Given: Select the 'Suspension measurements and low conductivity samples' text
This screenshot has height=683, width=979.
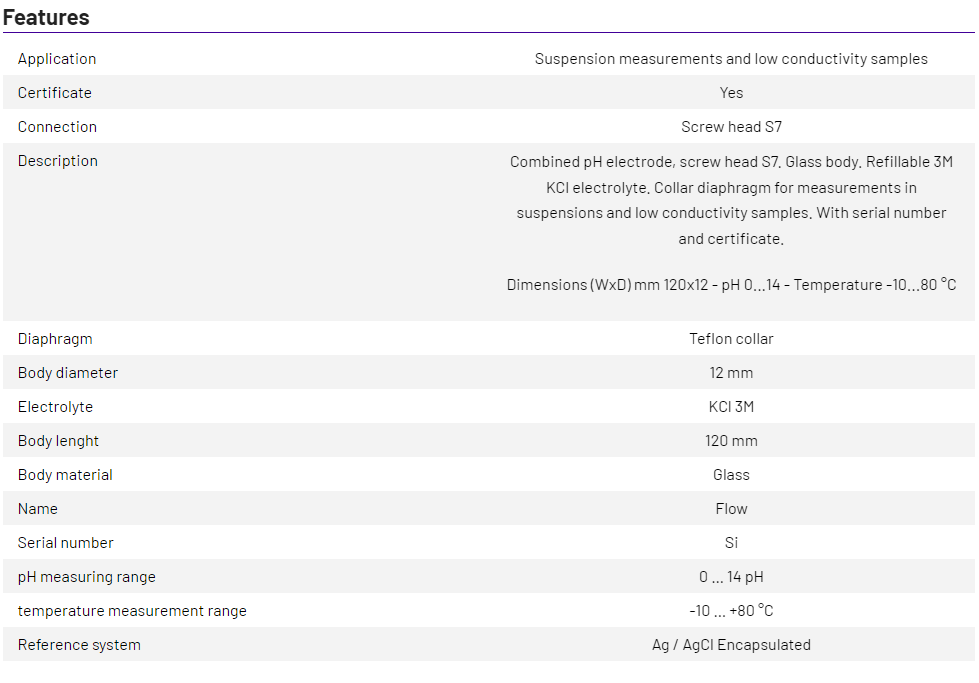Looking at the screenshot, I should click(731, 59).
